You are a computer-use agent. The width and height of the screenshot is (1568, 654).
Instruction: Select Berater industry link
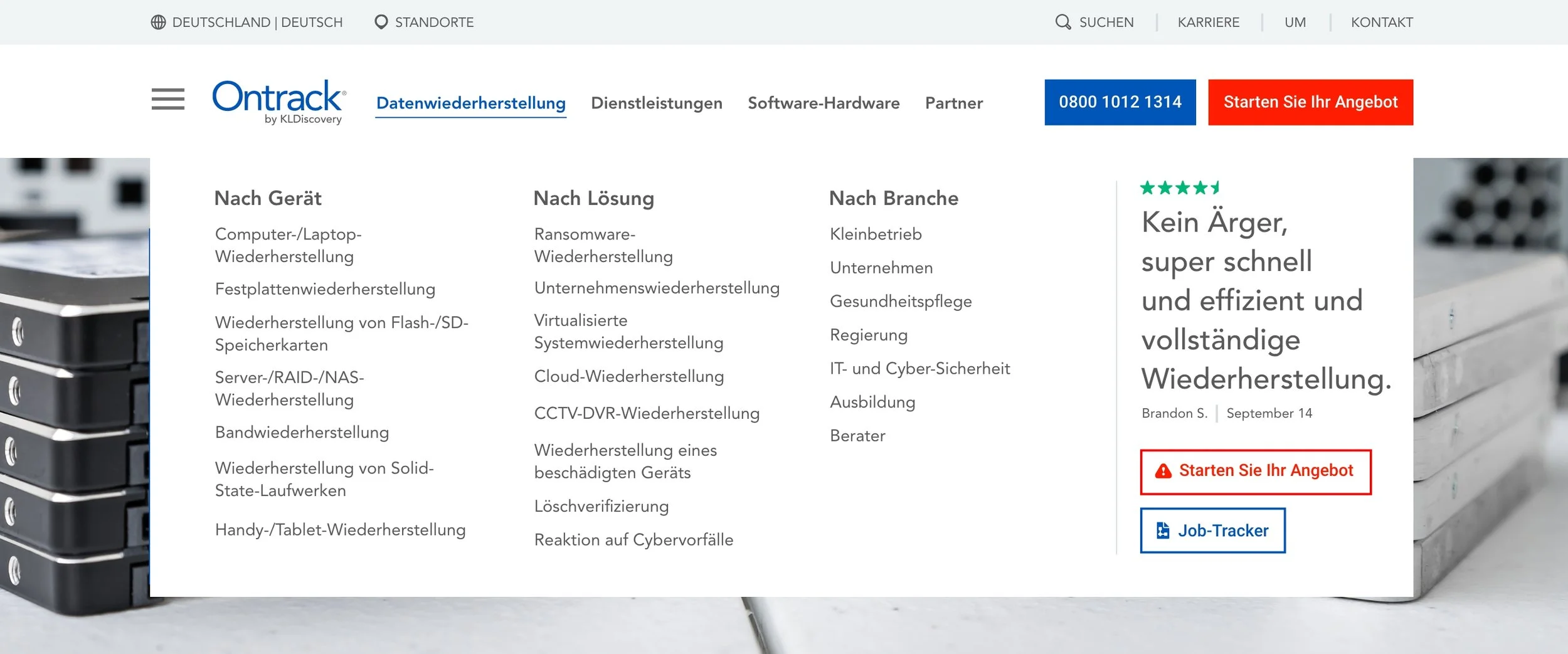tap(857, 436)
